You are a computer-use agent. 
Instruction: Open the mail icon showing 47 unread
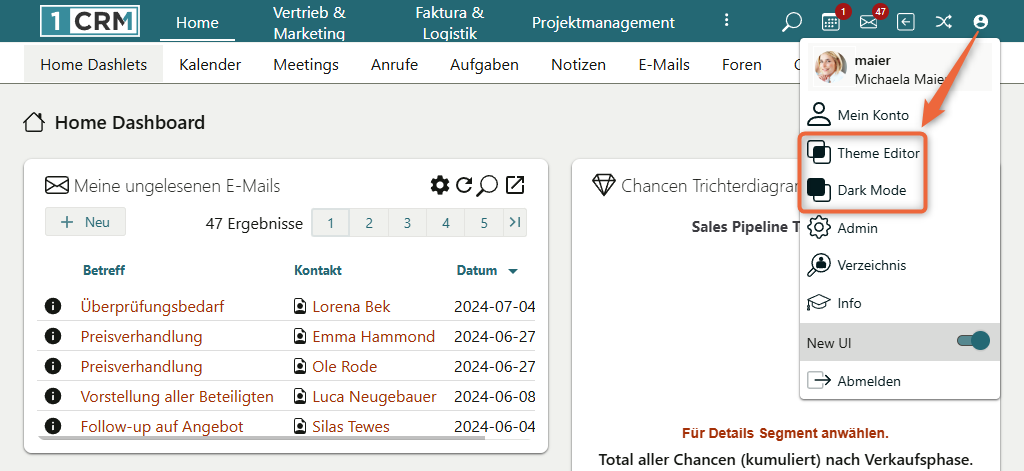point(868,22)
